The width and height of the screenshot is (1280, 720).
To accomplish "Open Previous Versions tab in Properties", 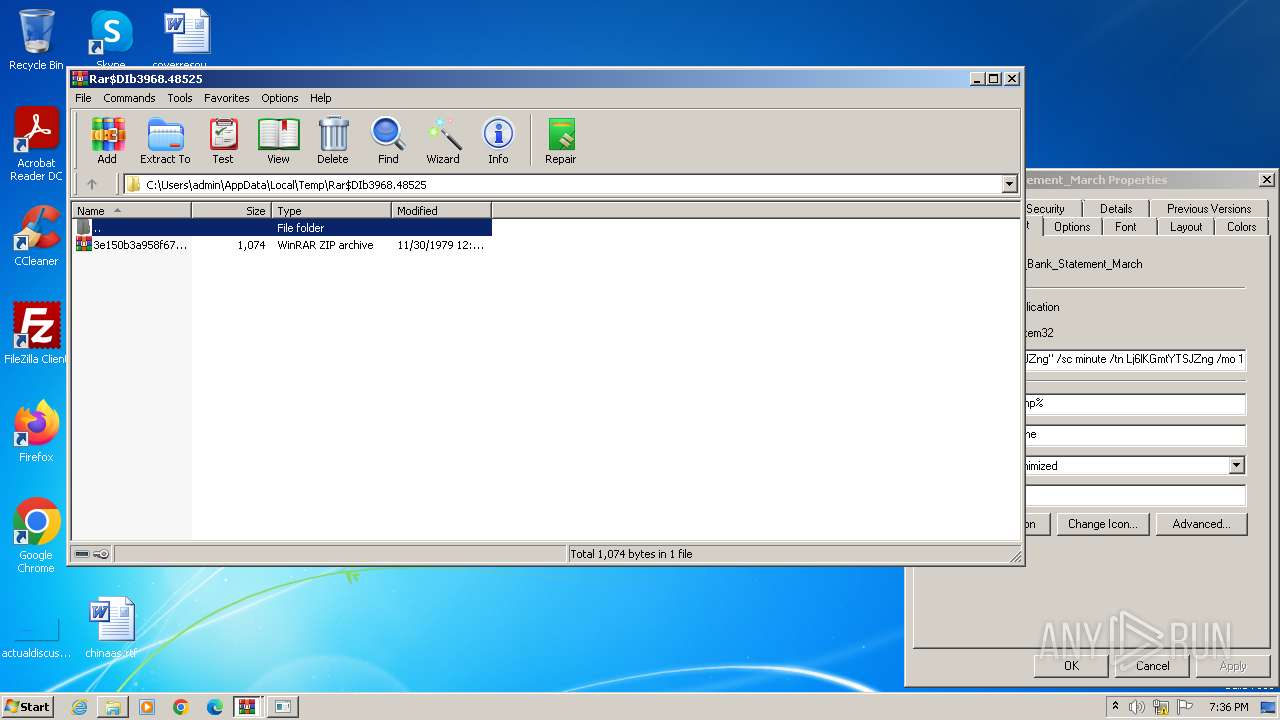I will point(1209,208).
